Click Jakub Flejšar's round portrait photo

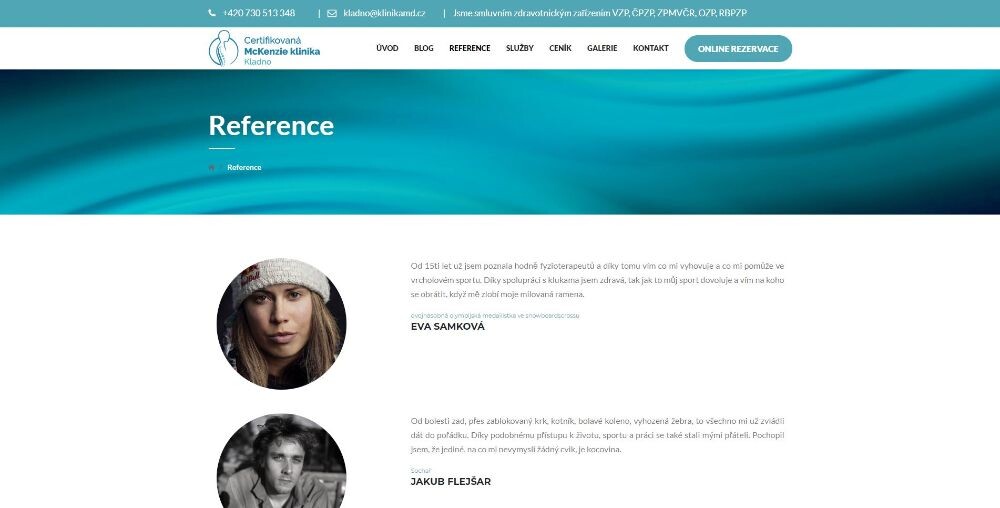point(281,461)
